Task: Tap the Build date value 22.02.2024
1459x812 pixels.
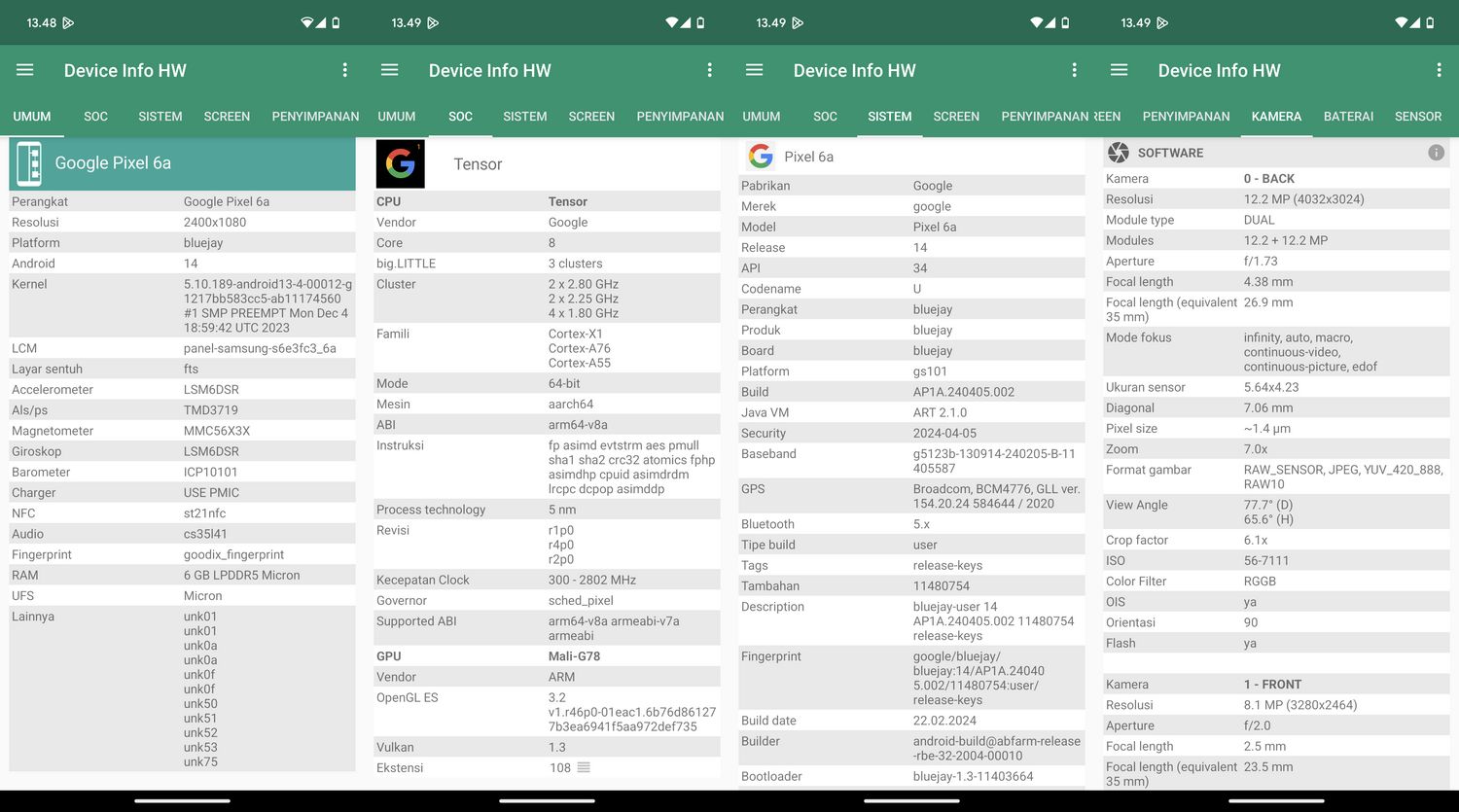Action: point(944,721)
